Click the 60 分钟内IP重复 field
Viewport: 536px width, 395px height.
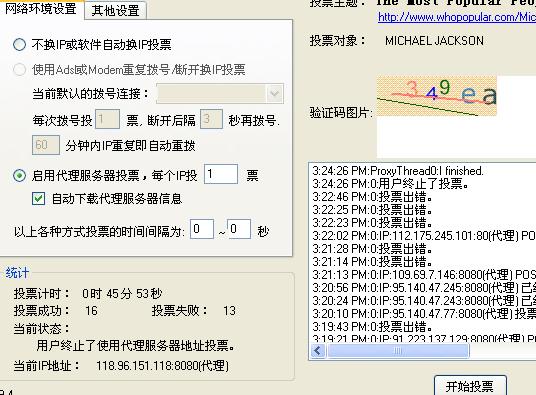pos(46,145)
